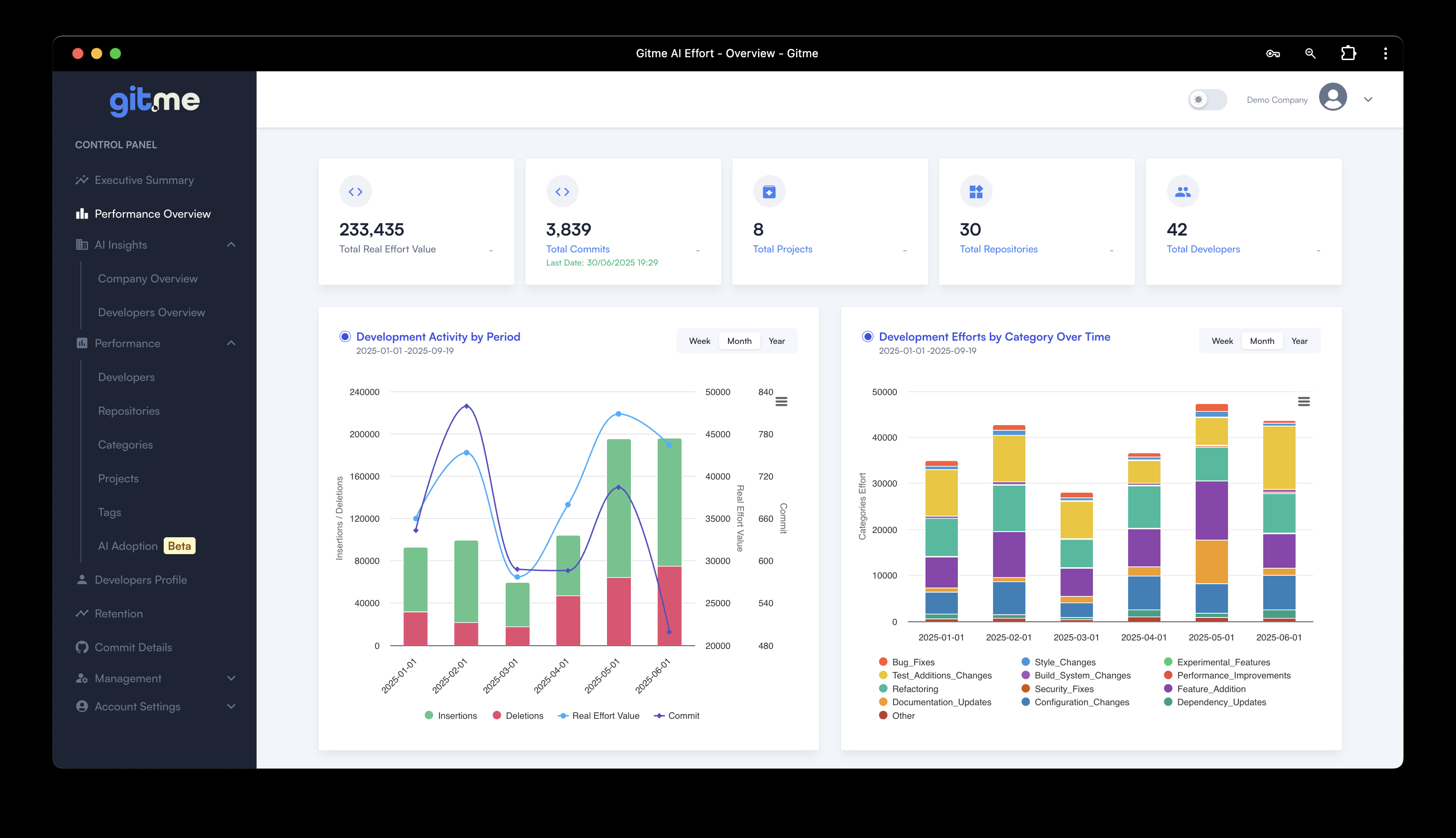Click the Retention trend icon in sidebar

(x=81, y=614)
